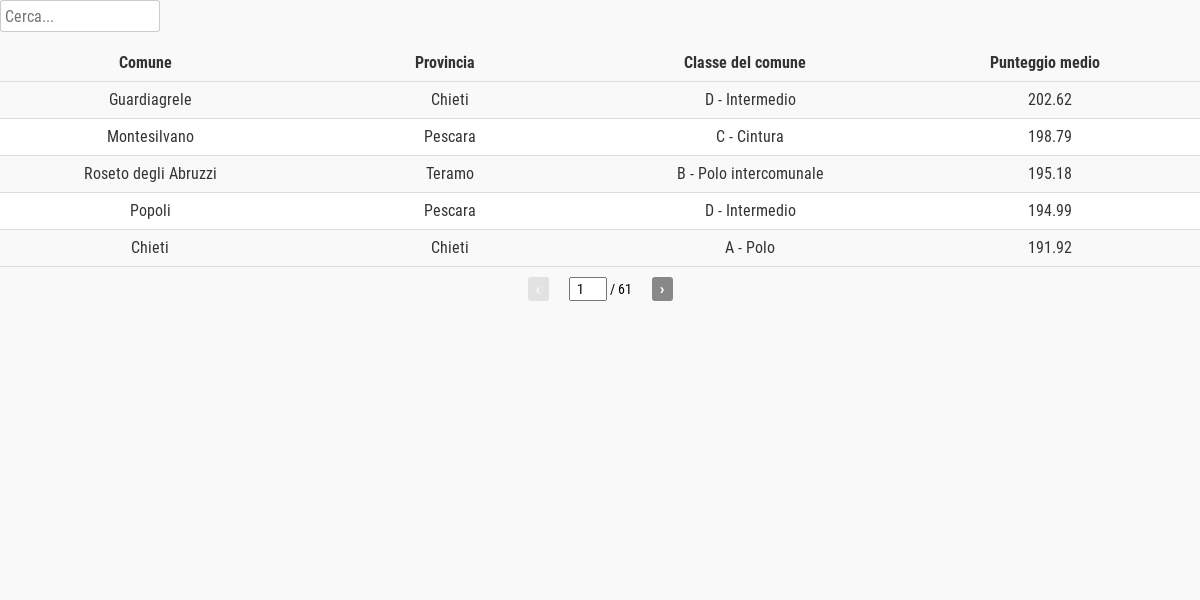
Task: Sort by Comune column header
Action: pos(145,62)
